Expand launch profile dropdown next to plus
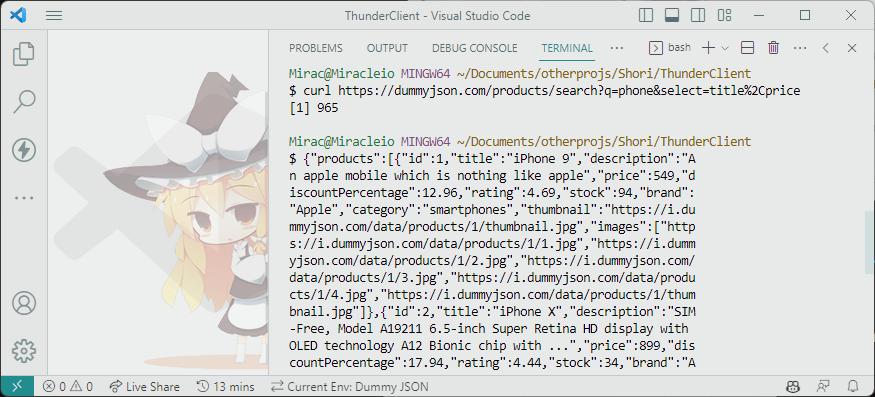875x397 pixels. coord(725,48)
